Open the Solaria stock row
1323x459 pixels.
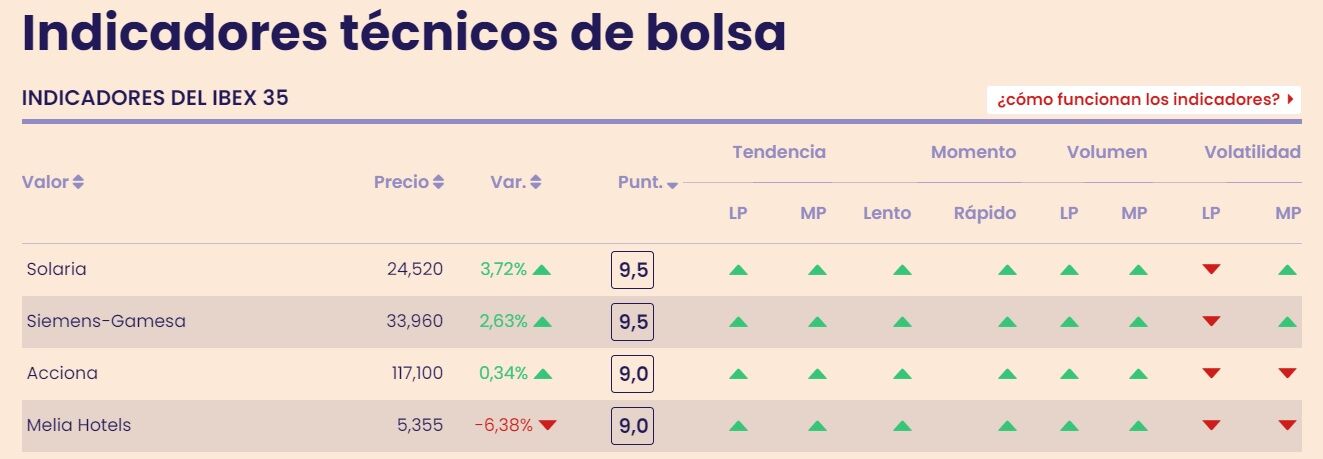57,269
